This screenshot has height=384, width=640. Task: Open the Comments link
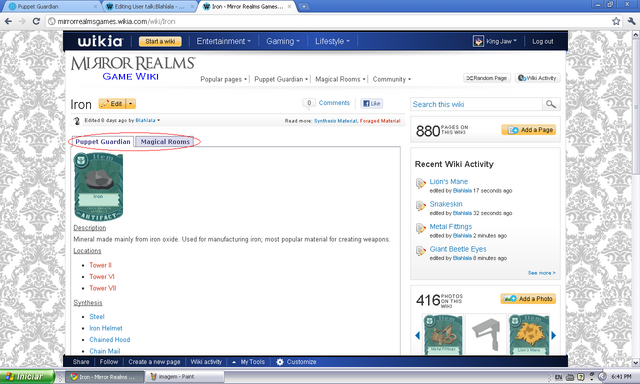334,103
